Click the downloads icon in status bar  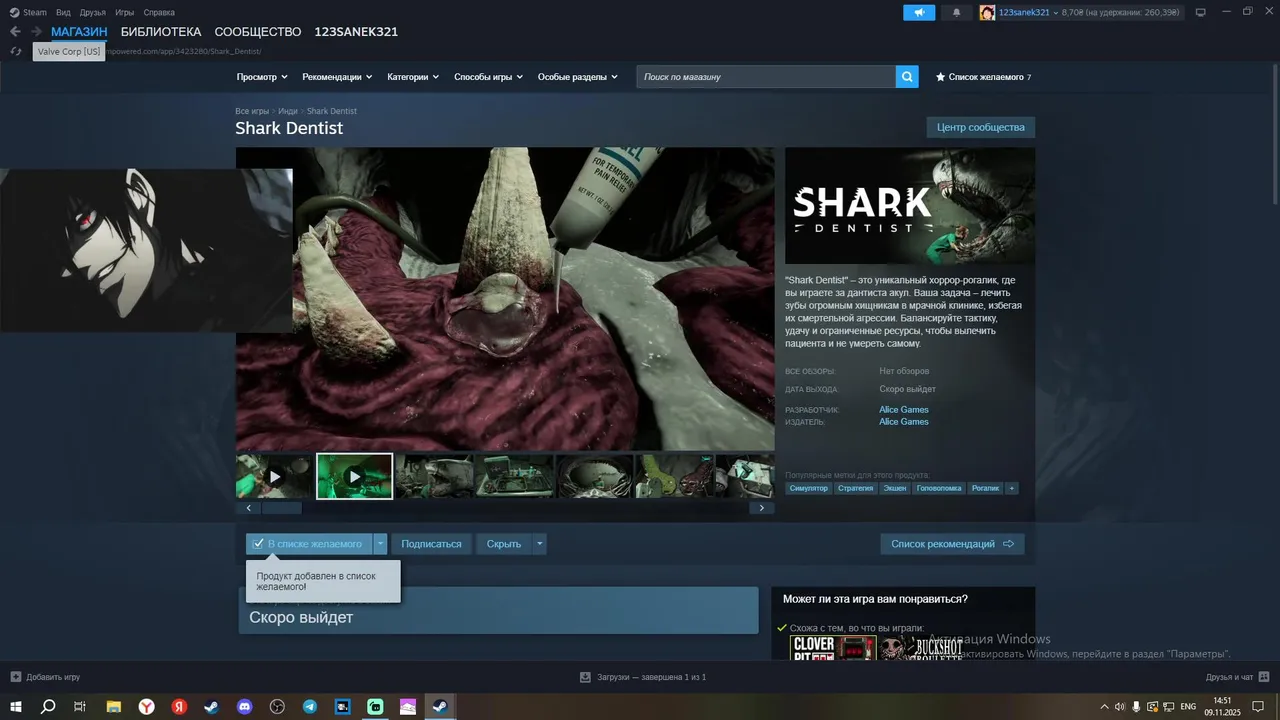click(x=585, y=677)
